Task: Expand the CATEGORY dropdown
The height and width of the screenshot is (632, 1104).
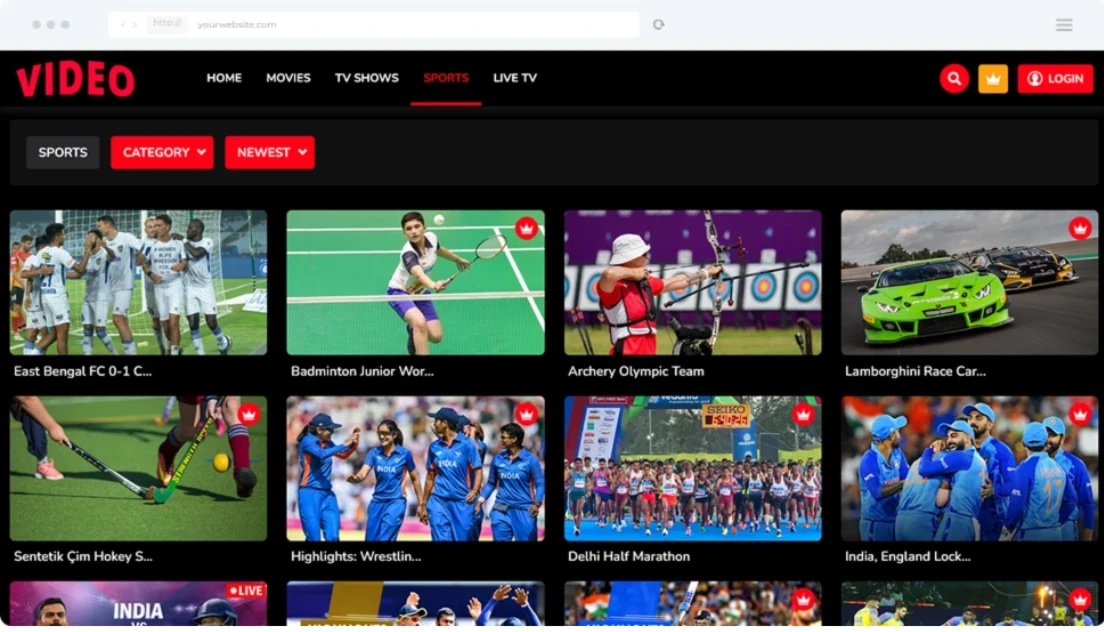Action: [162, 152]
